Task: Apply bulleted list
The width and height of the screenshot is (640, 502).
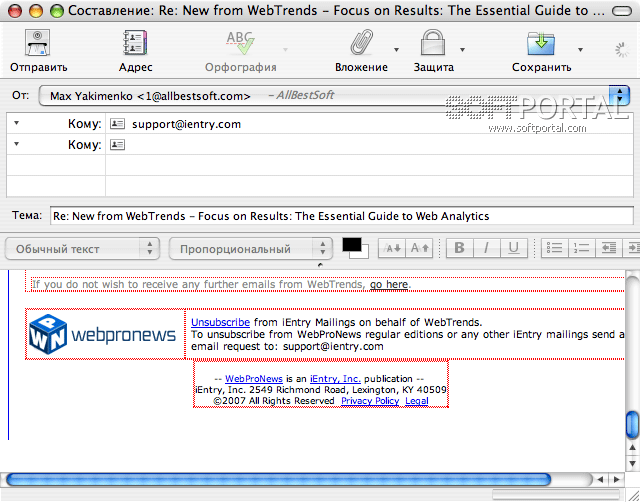Action: pyautogui.click(x=555, y=248)
